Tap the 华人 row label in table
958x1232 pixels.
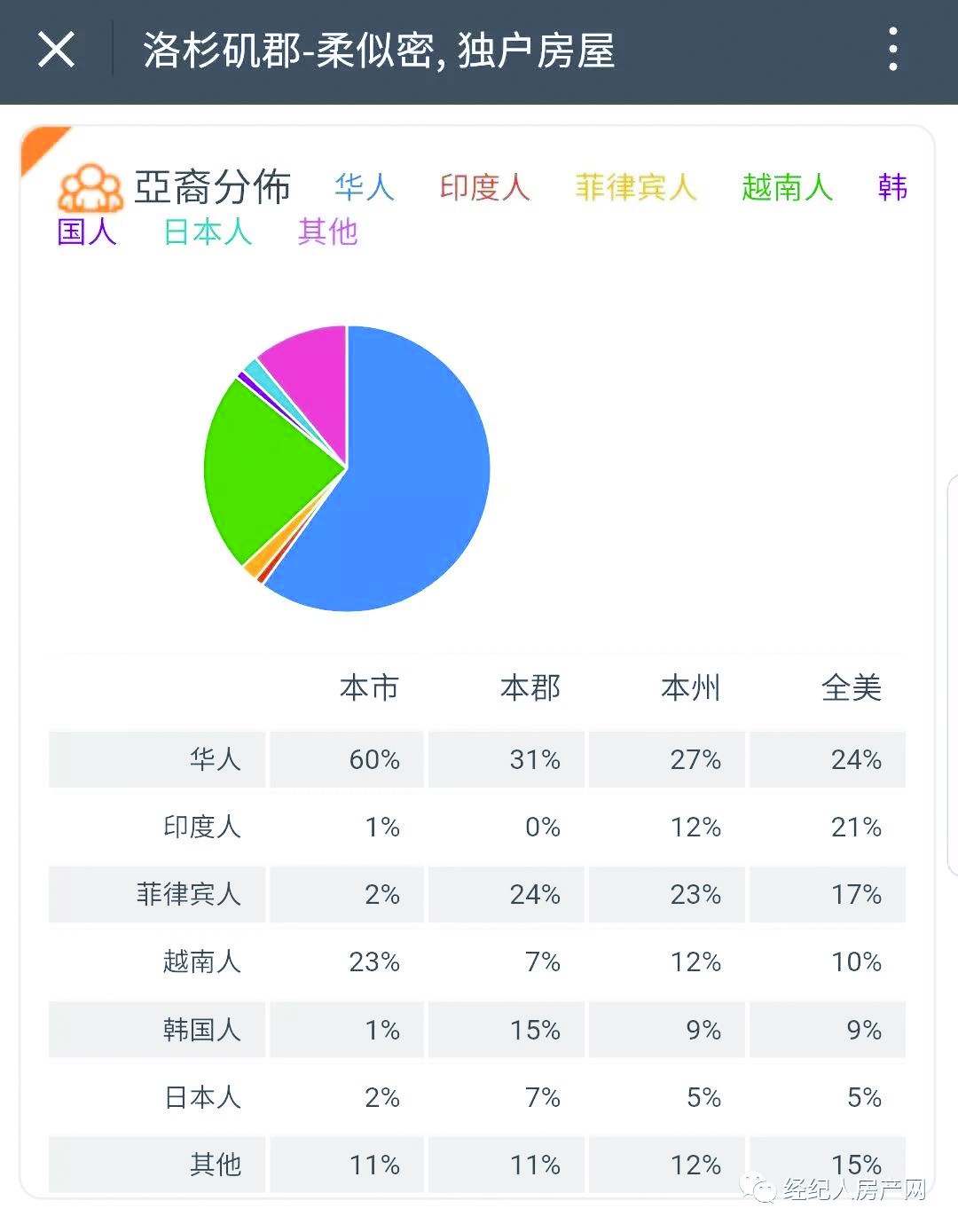point(215,759)
